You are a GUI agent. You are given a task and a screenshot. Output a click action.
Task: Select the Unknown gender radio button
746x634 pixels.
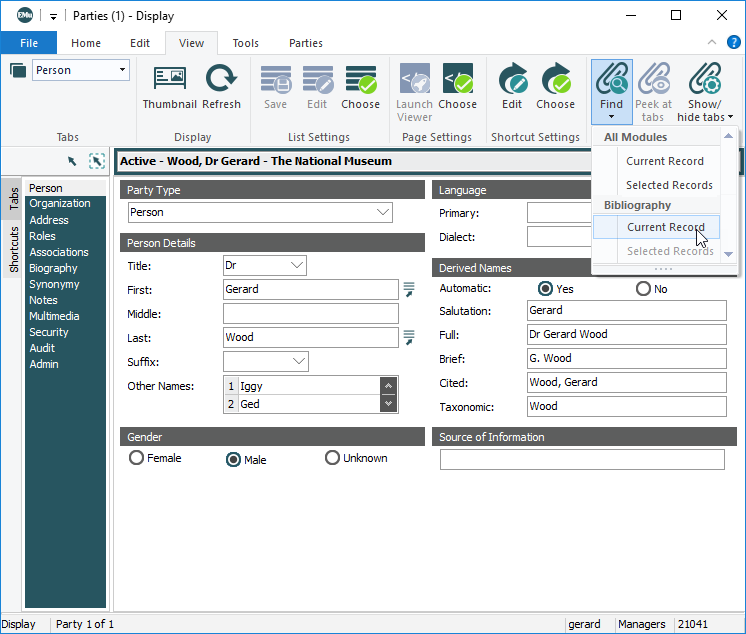333,458
